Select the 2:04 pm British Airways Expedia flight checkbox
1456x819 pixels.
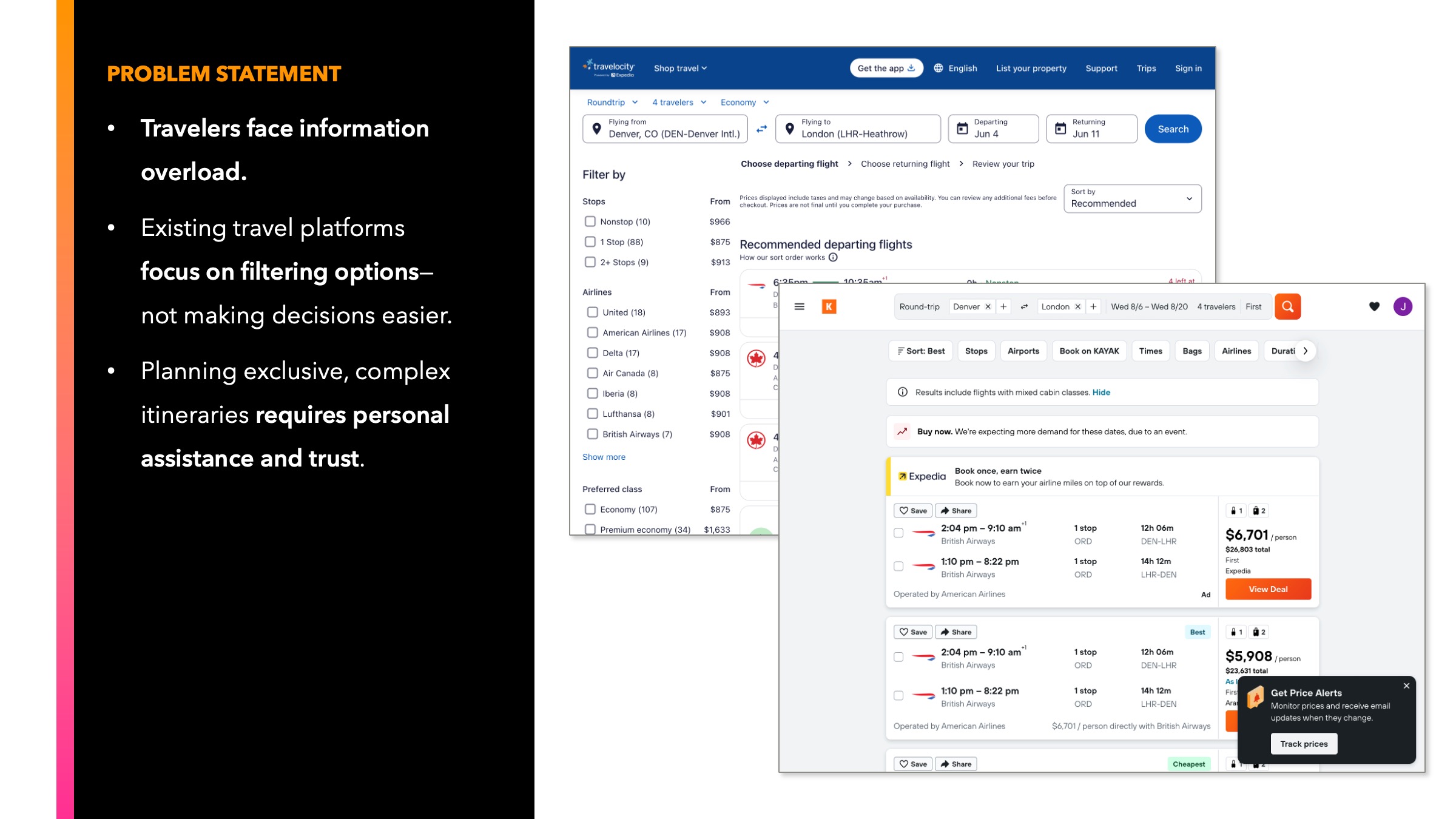point(898,533)
